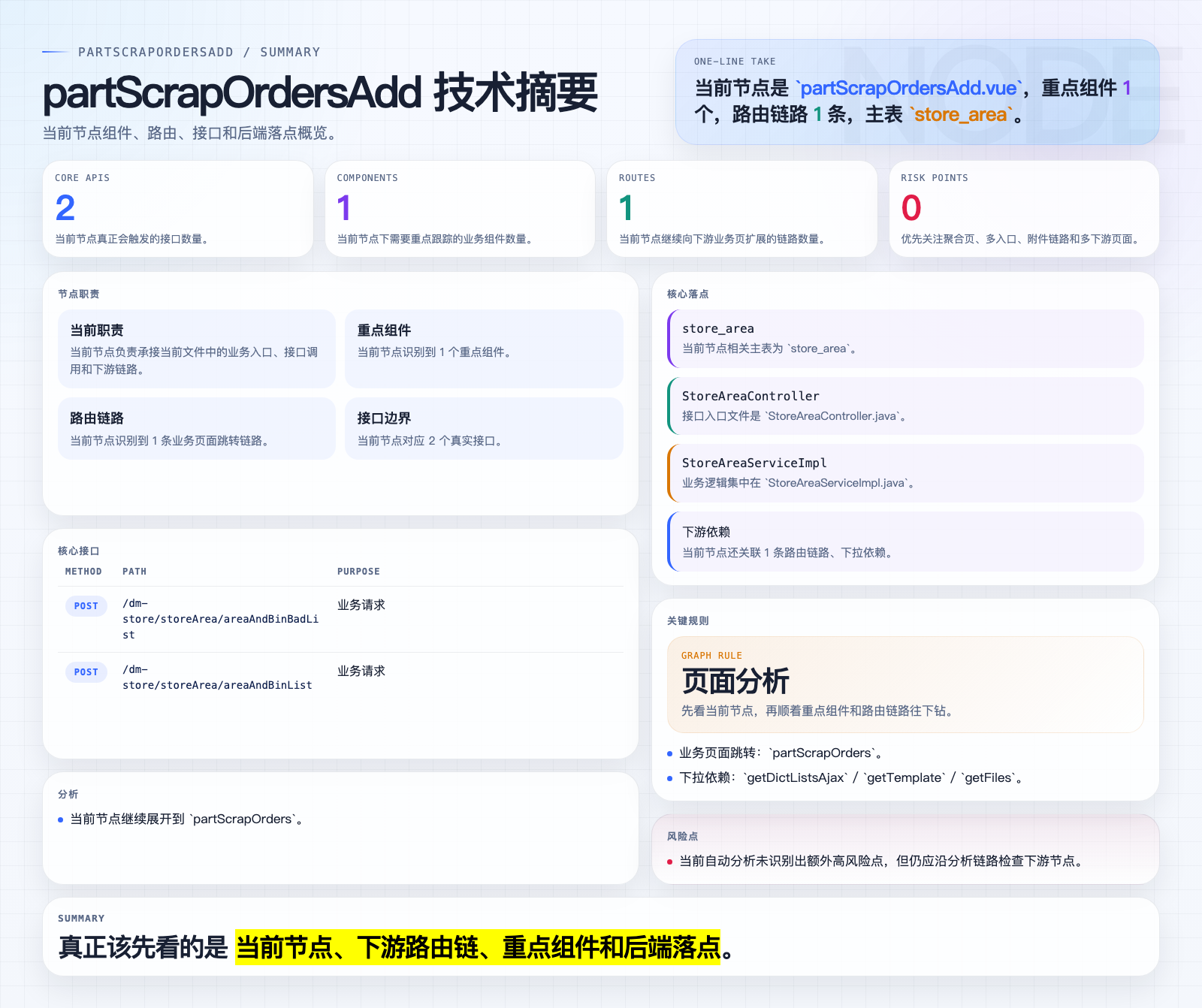Click the RISK POINTS value 0

pyautogui.click(x=911, y=208)
